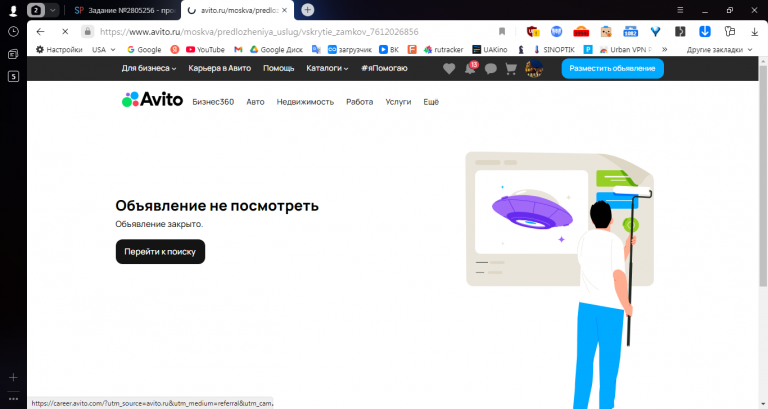
Task: Open Настройки bookmark
Action: tap(59, 49)
